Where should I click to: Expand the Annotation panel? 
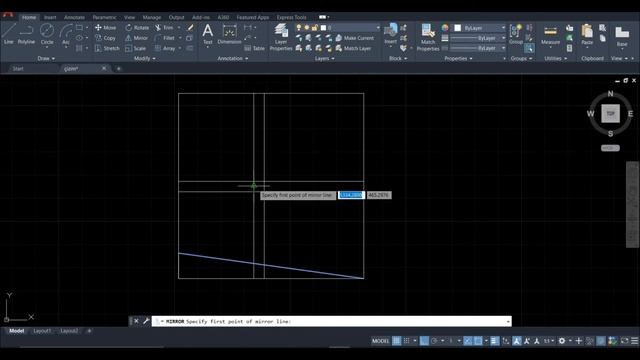(x=233, y=58)
